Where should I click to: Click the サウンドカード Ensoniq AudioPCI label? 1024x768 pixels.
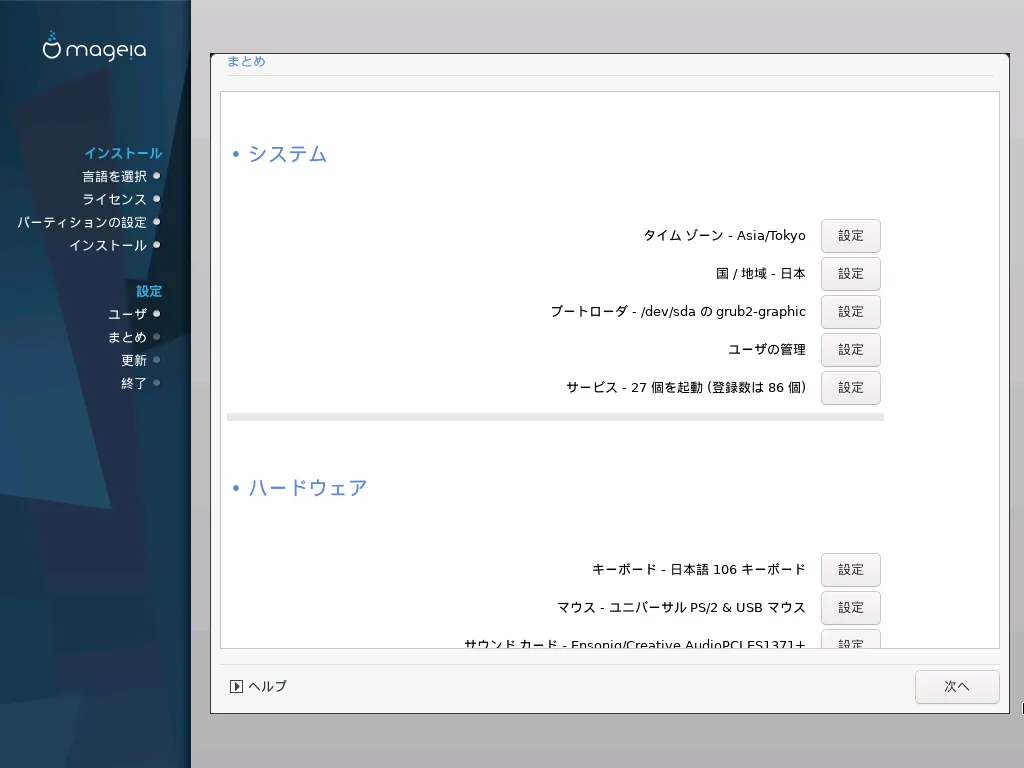(x=635, y=644)
